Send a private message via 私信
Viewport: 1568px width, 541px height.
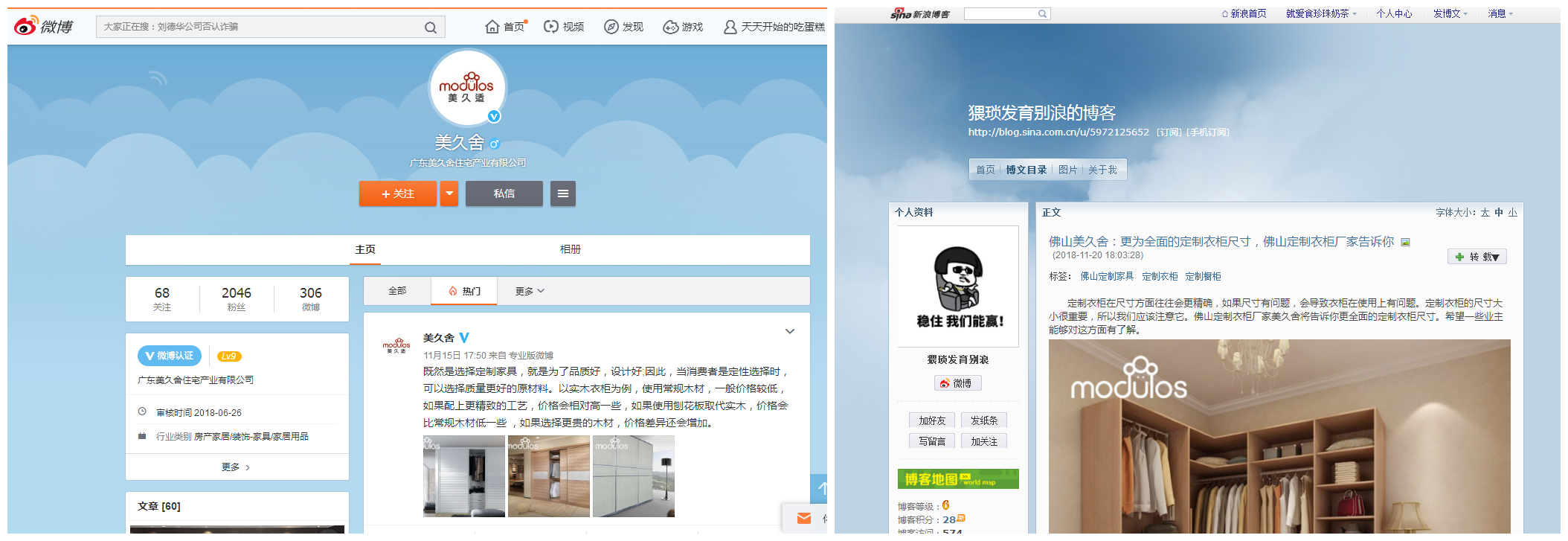click(x=504, y=193)
